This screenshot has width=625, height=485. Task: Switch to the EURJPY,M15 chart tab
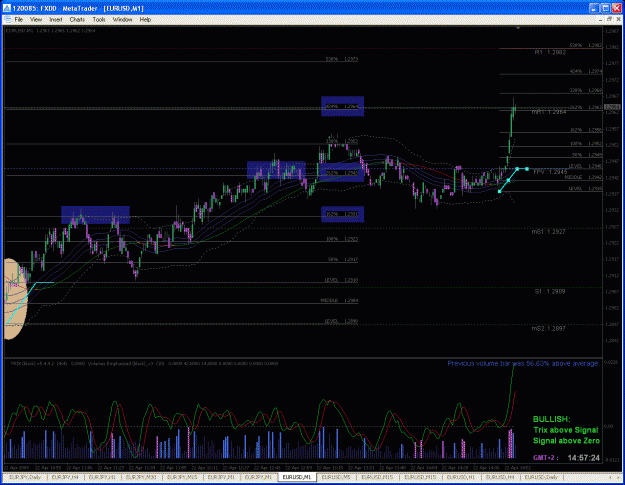coord(182,477)
